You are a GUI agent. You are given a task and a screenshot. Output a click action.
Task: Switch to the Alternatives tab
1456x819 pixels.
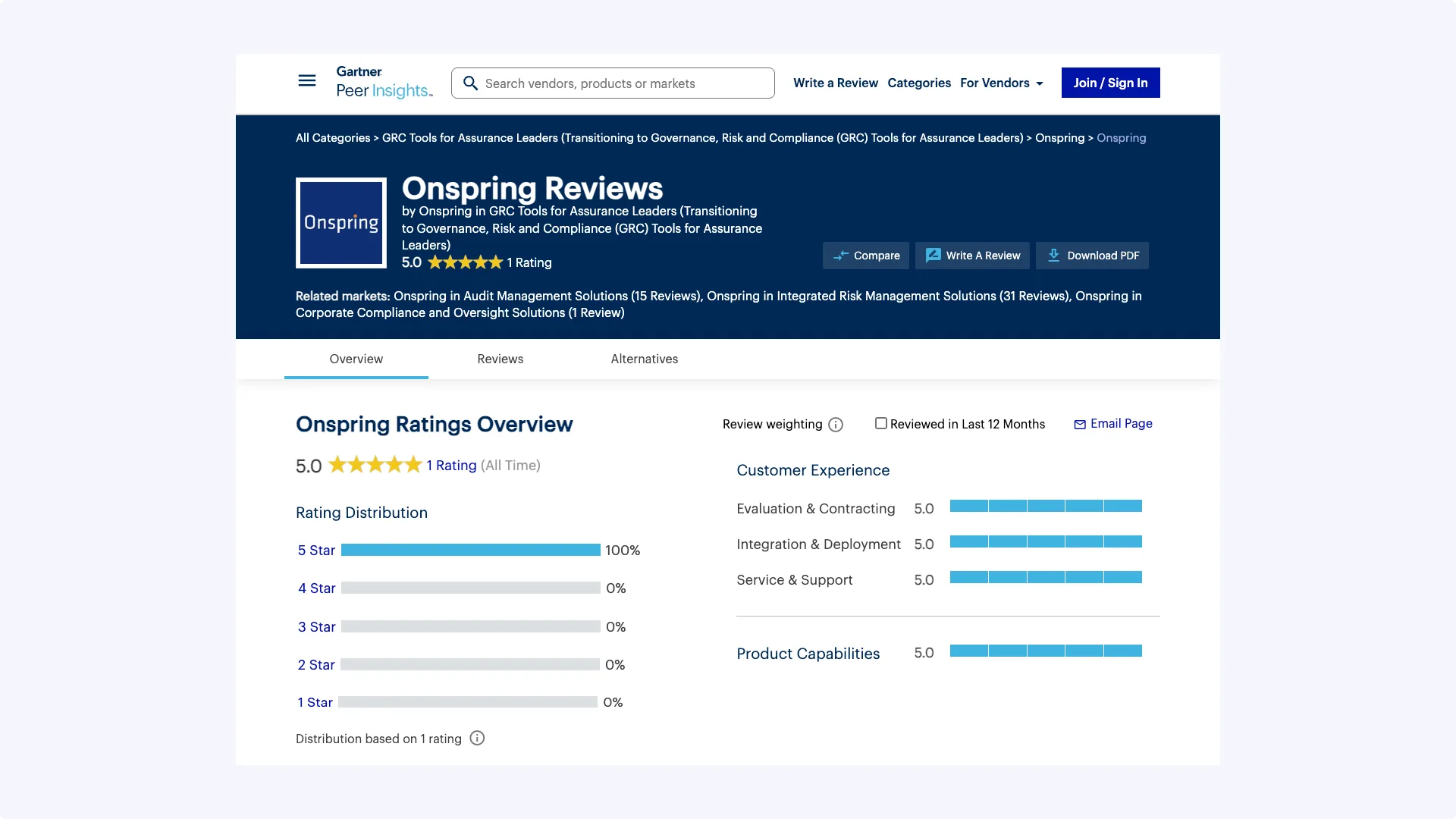coord(644,359)
